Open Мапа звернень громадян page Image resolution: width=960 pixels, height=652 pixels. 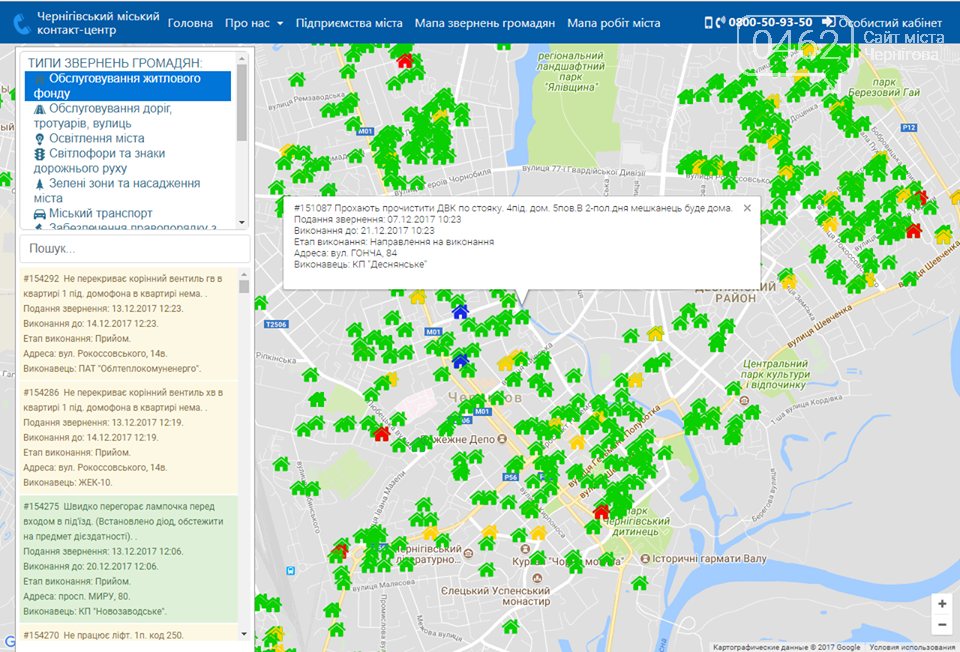click(485, 23)
